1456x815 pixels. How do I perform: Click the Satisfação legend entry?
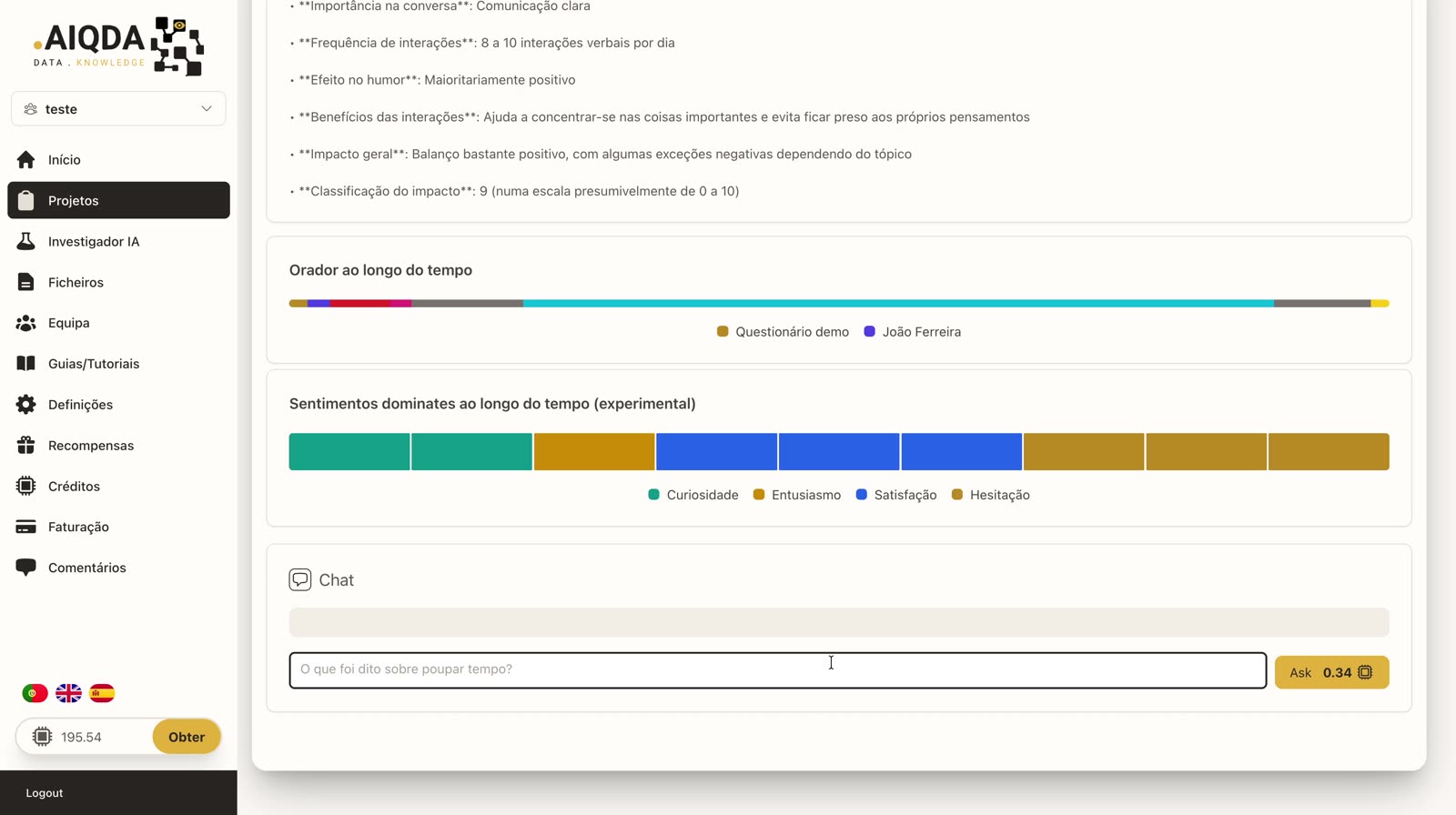point(896,495)
